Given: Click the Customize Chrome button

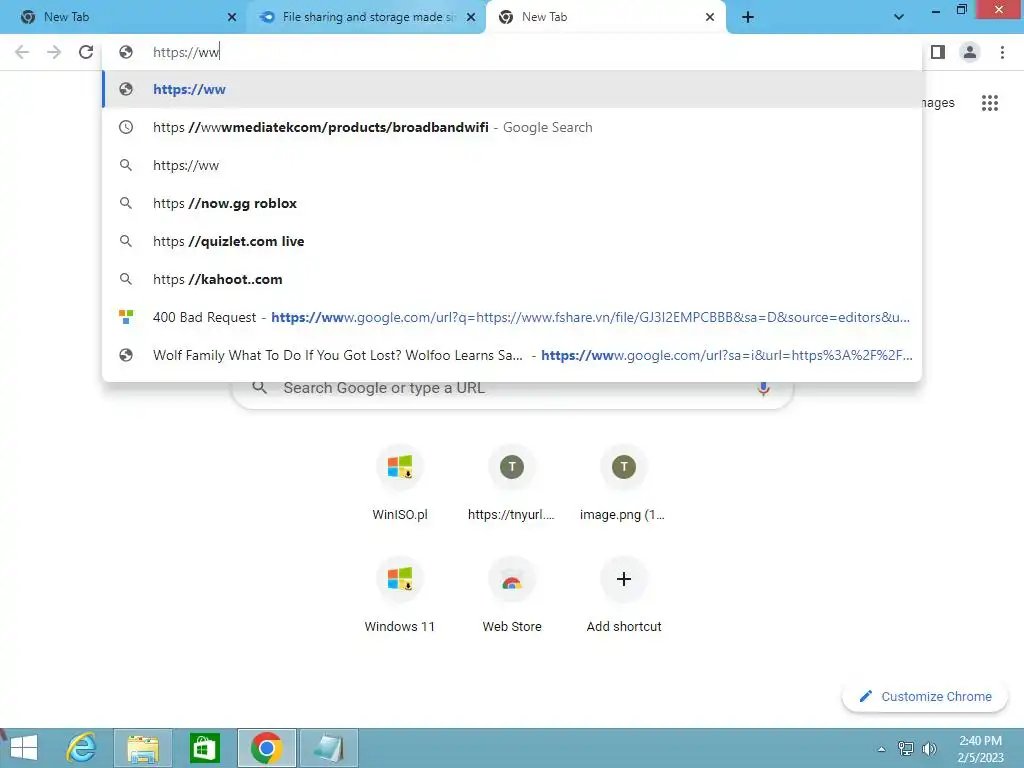Looking at the screenshot, I should (x=925, y=697).
